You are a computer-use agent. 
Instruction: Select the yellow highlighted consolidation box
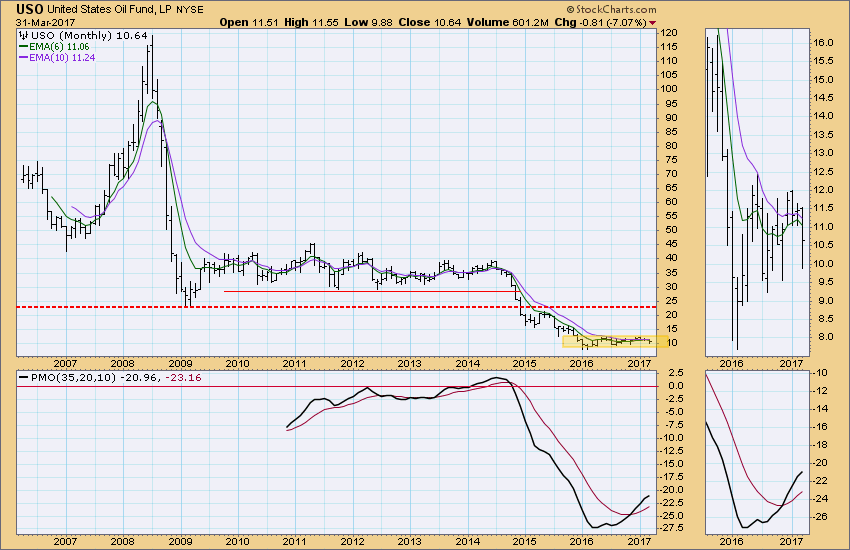(x=609, y=341)
